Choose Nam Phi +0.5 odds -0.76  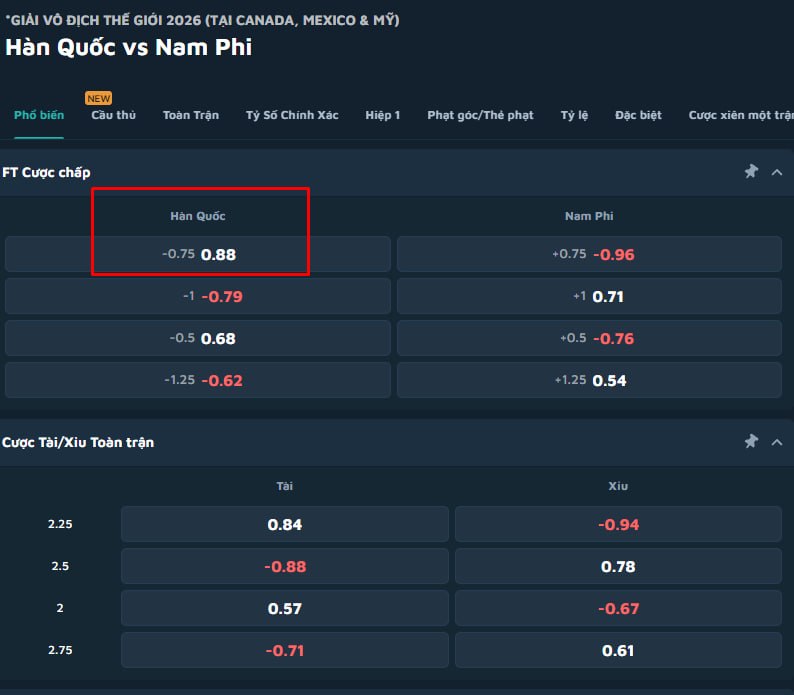click(589, 338)
